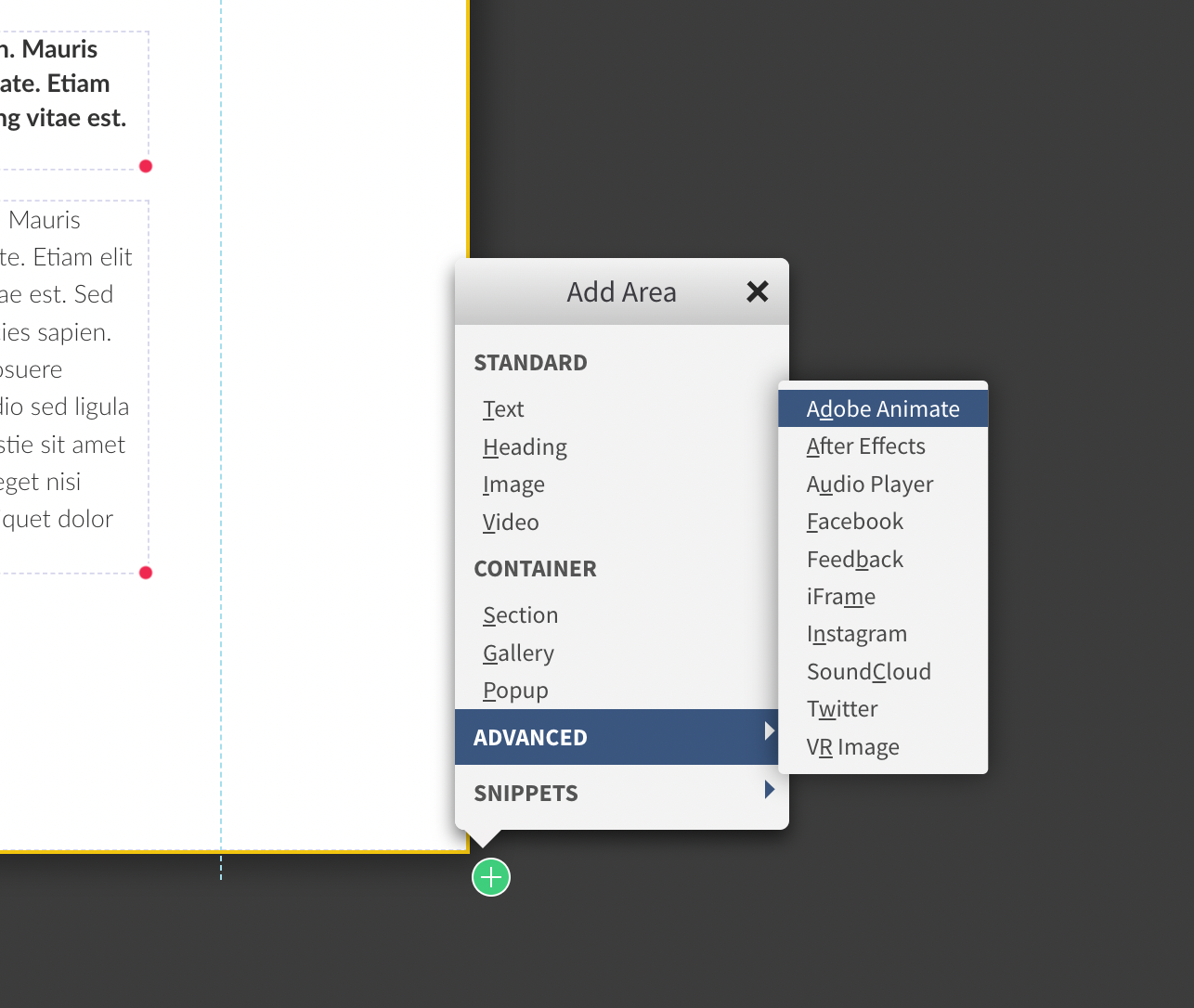1194x1008 pixels.
Task: Insert a SoundCloud area
Action: [x=868, y=672]
